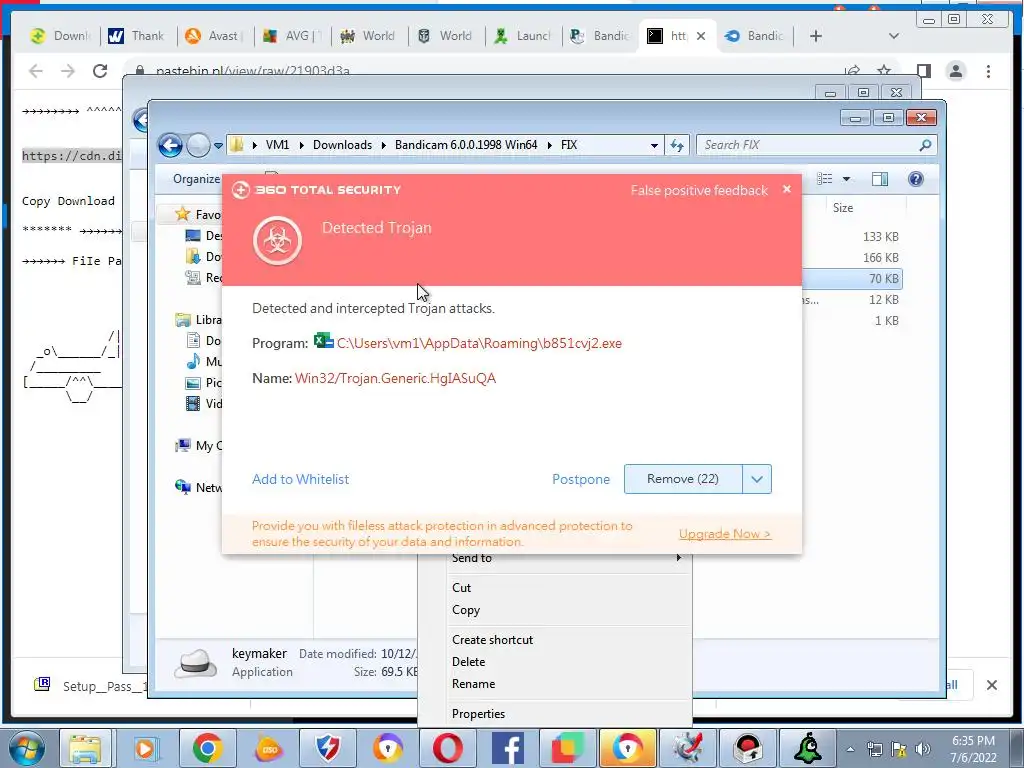The width and height of the screenshot is (1024, 768).
Task: Click the Excel-style icon beside Program path
Action: point(323,341)
